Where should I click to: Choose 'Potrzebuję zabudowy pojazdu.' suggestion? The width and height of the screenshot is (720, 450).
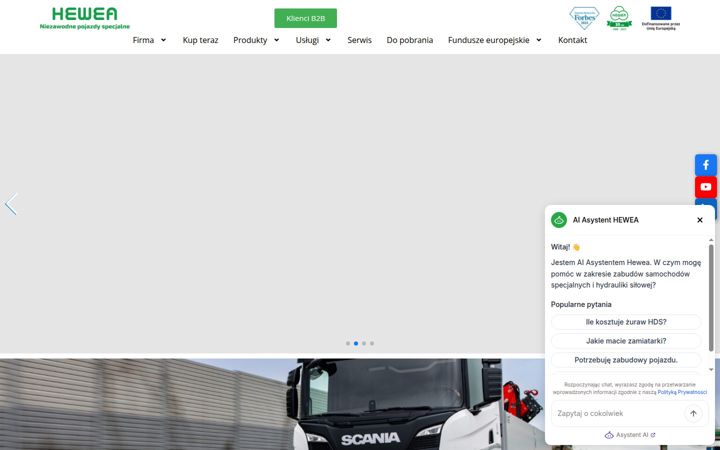pyautogui.click(x=626, y=360)
